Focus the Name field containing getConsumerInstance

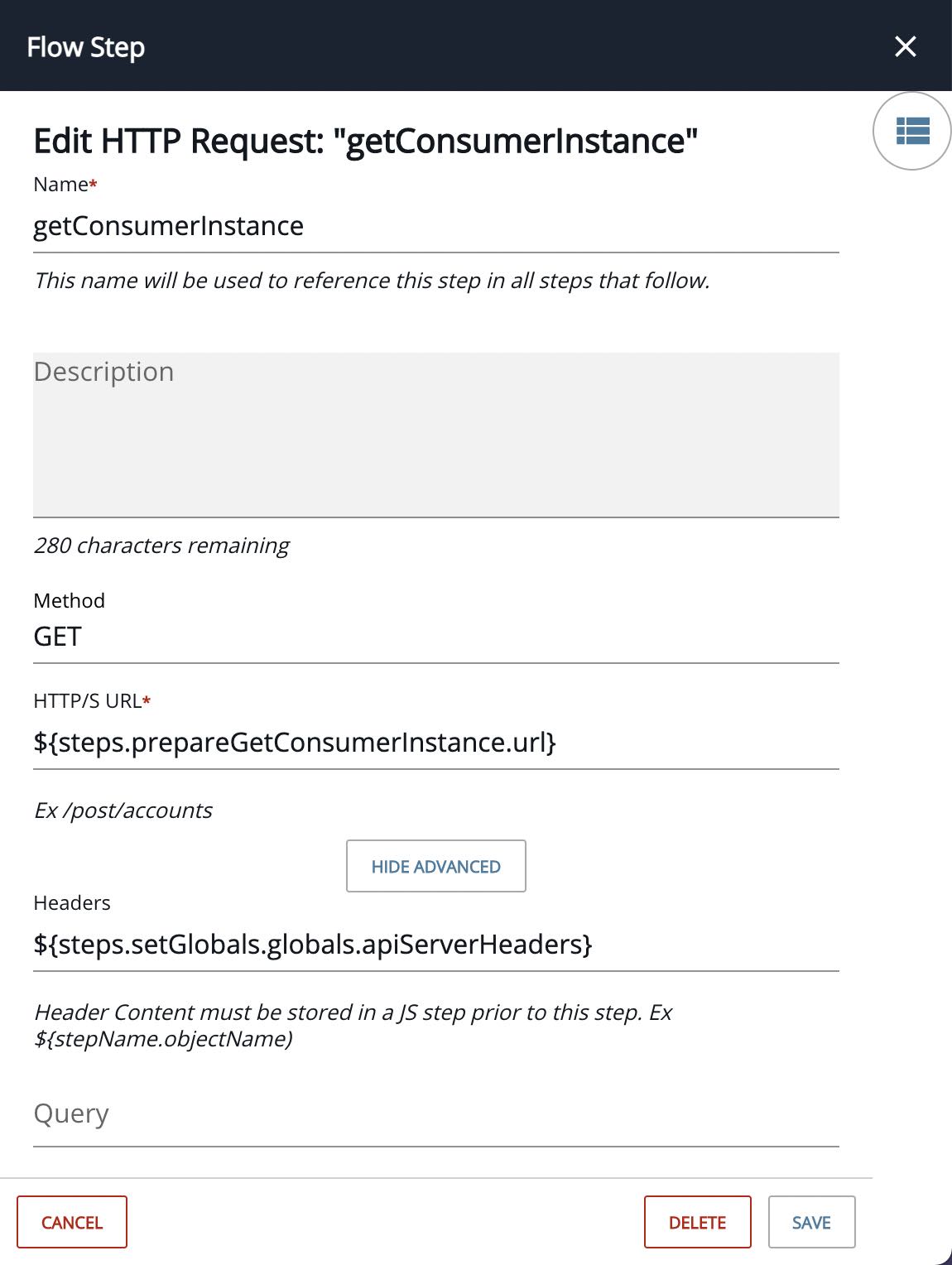tap(436, 226)
